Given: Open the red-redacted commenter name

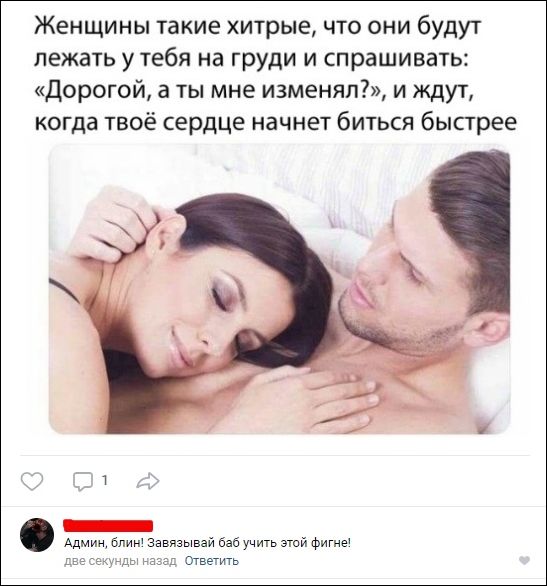Looking at the screenshot, I should pyautogui.click(x=108, y=525).
